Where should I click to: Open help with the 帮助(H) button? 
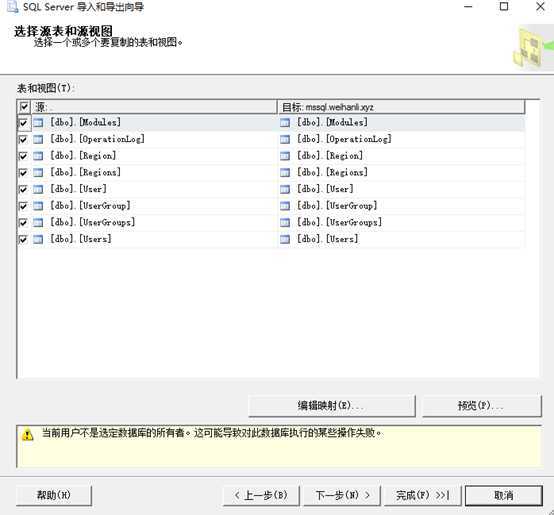tap(54, 495)
